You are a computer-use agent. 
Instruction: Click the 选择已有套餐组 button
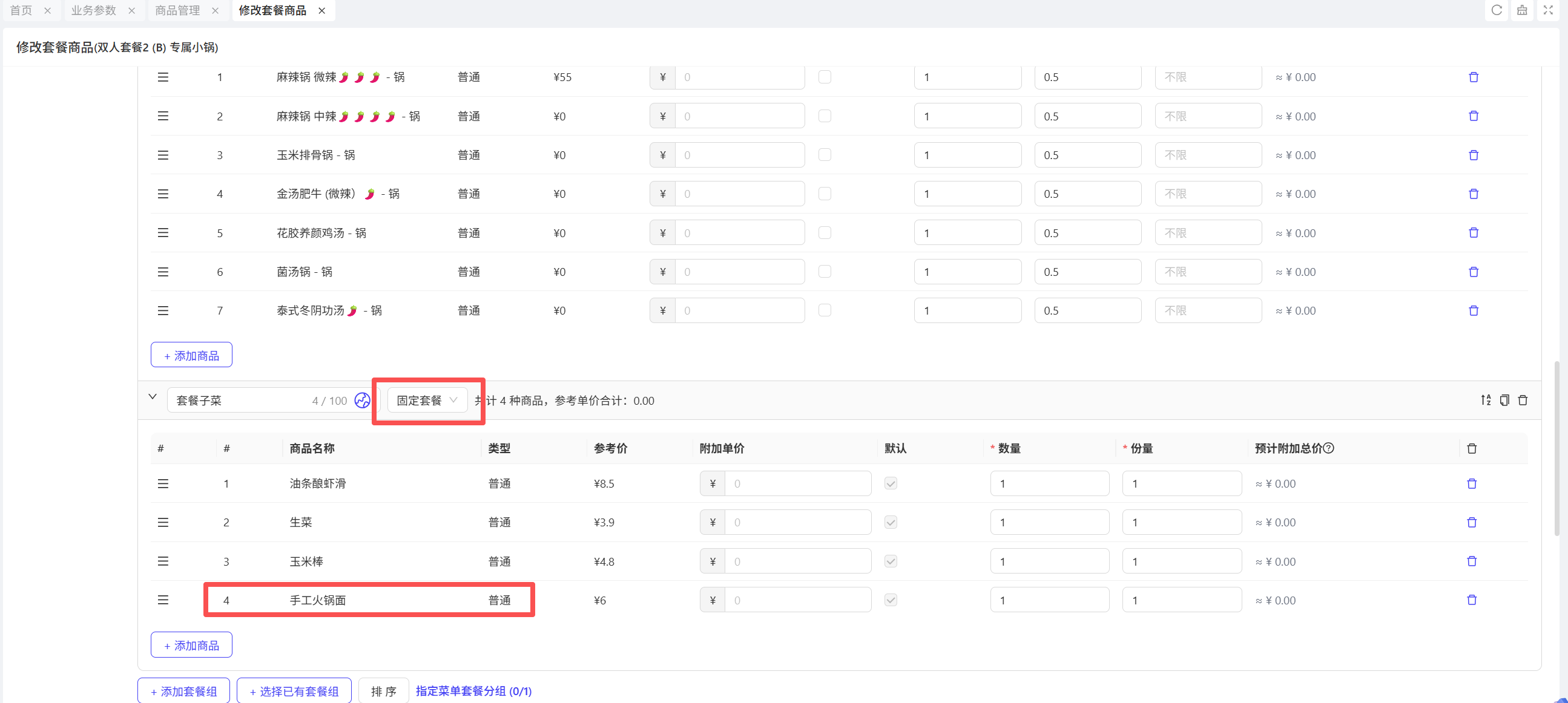(x=294, y=691)
